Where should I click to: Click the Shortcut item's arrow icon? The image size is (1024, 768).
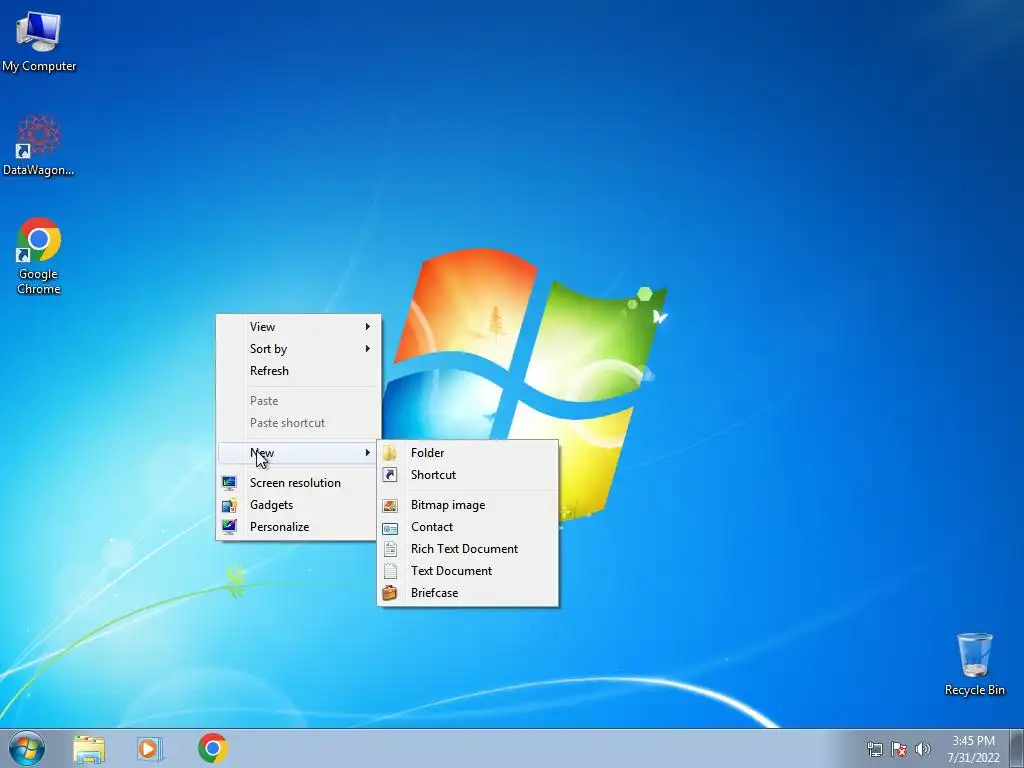point(390,475)
